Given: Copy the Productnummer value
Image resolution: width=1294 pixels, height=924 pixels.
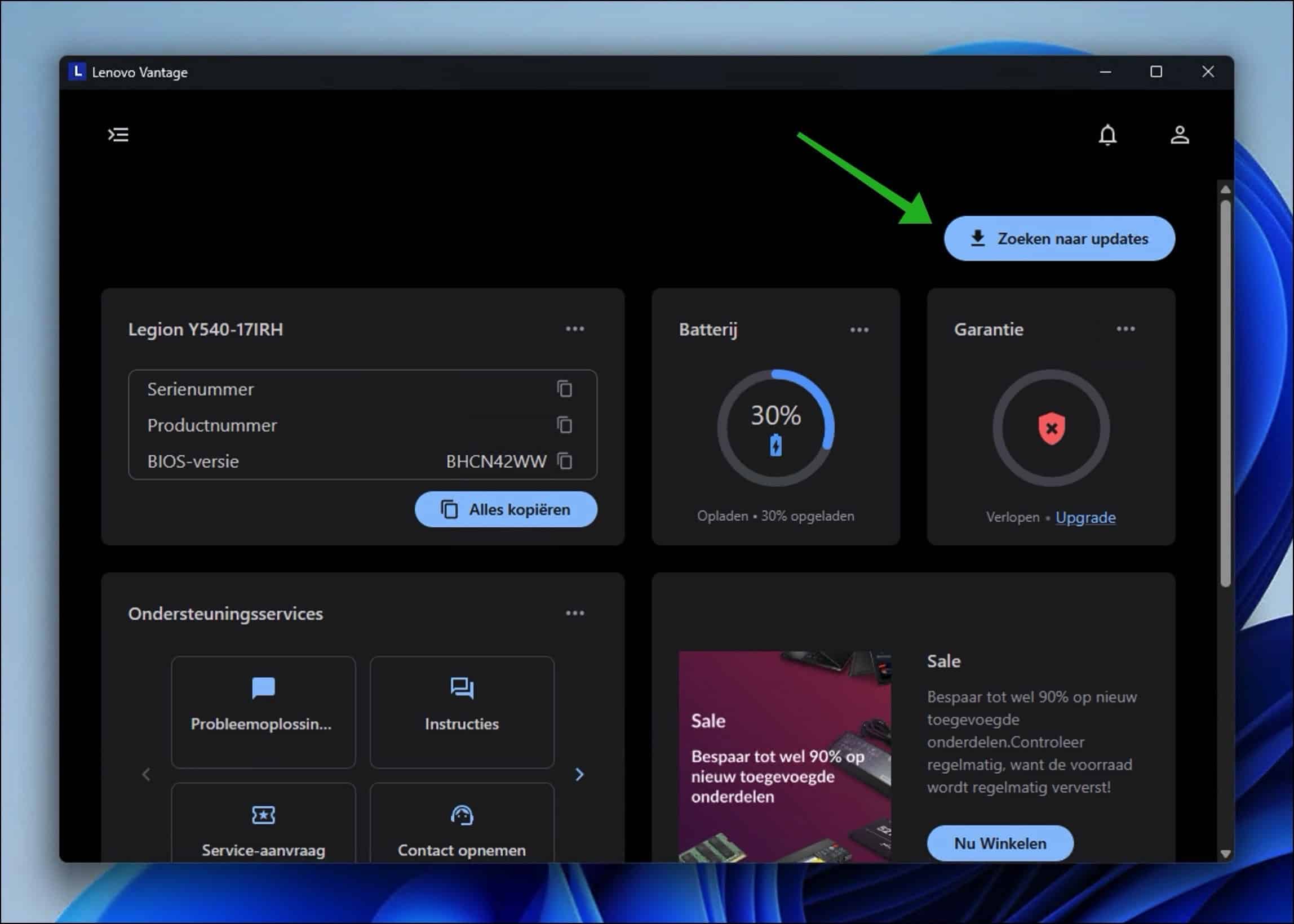Looking at the screenshot, I should (565, 425).
